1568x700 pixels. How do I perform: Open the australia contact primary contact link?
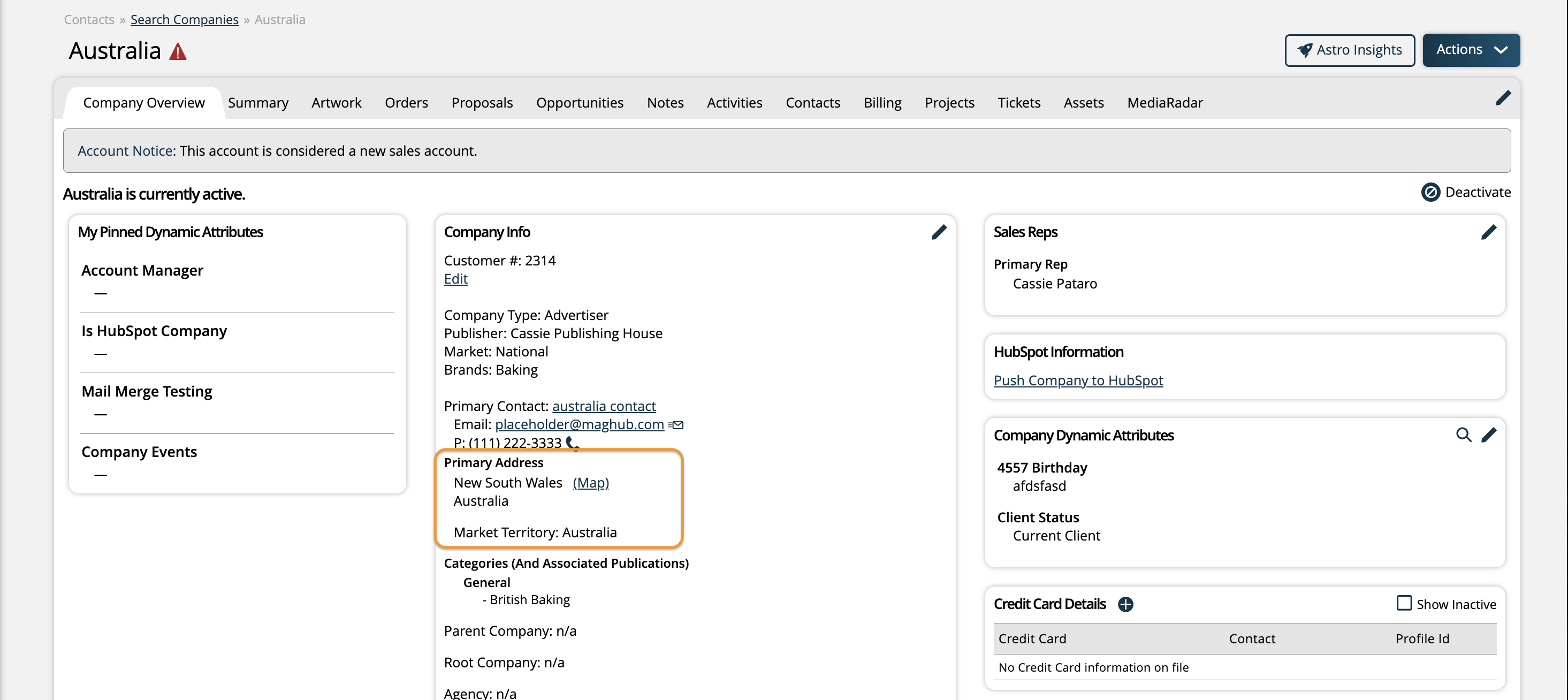tap(603, 406)
